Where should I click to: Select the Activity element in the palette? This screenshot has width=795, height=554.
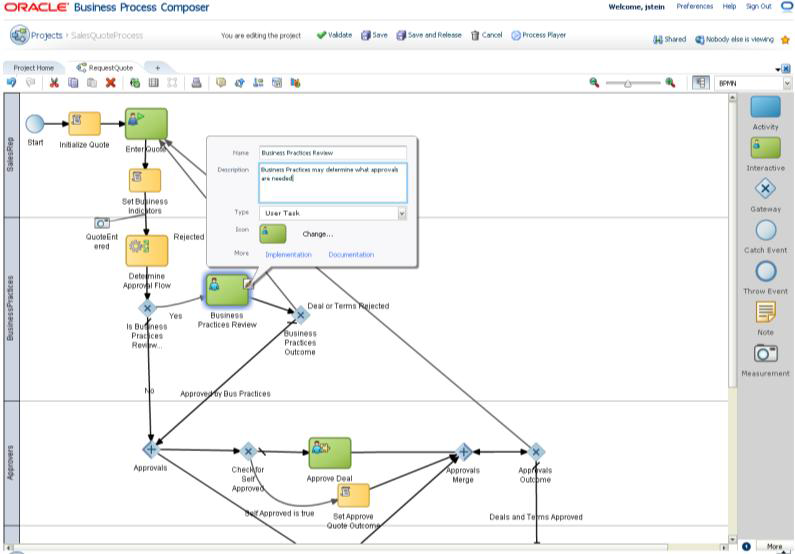tap(765, 107)
